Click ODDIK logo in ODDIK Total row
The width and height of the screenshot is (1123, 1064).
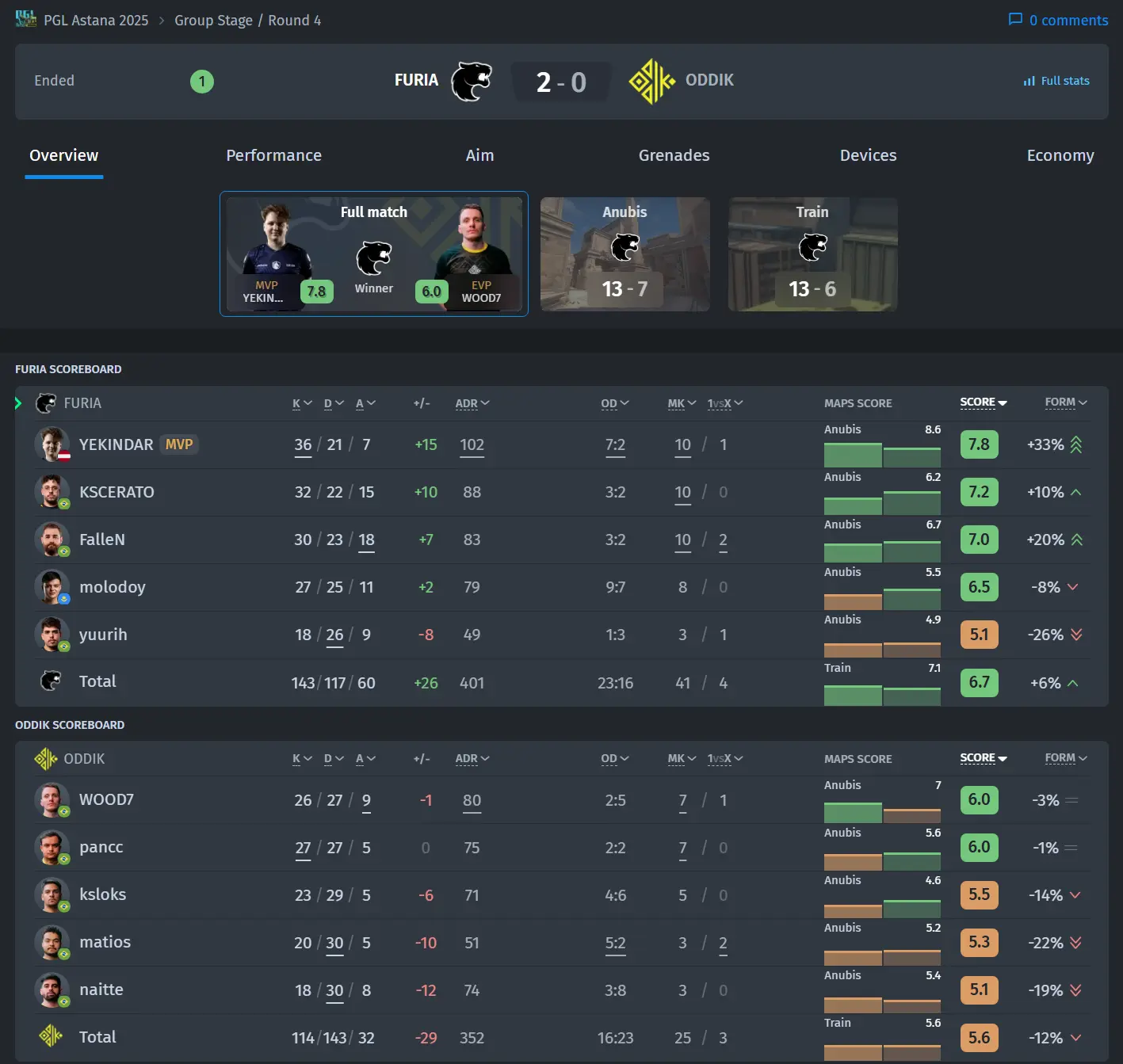[x=51, y=1036]
